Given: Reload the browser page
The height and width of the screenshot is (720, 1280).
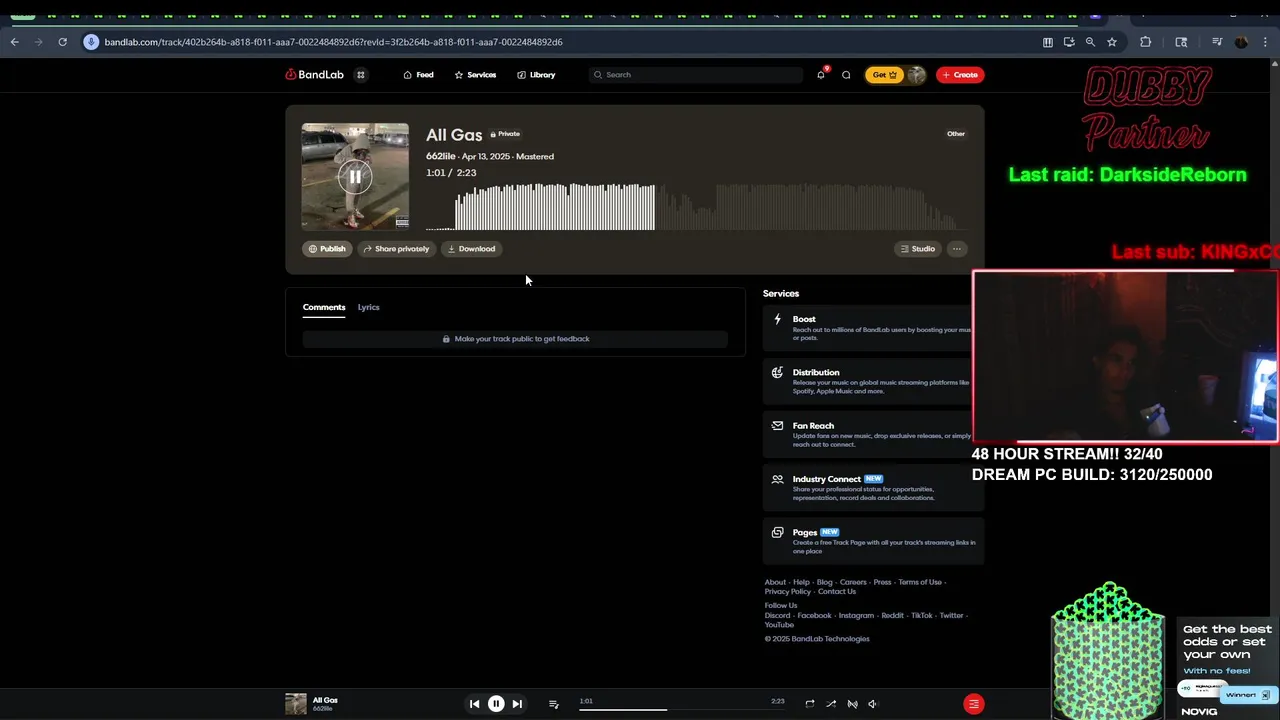Looking at the screenshot, I should tap(62, 42).
